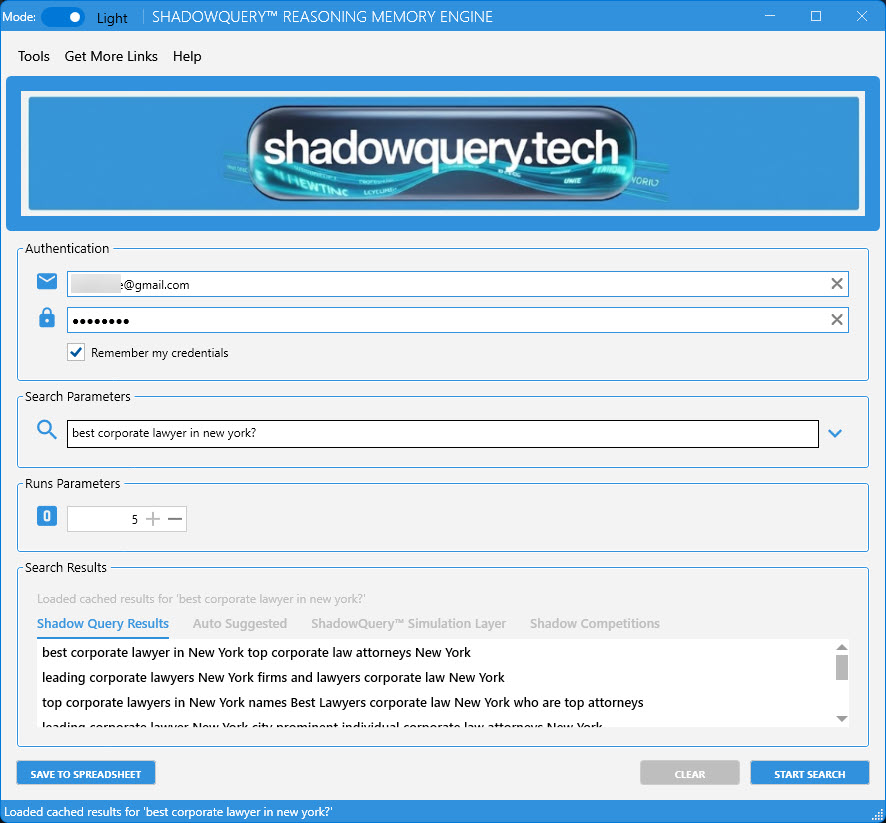Click results list scroll up arrow
Image resolution: width=886 pixels, height=823 pixels.
click(842, 647)
